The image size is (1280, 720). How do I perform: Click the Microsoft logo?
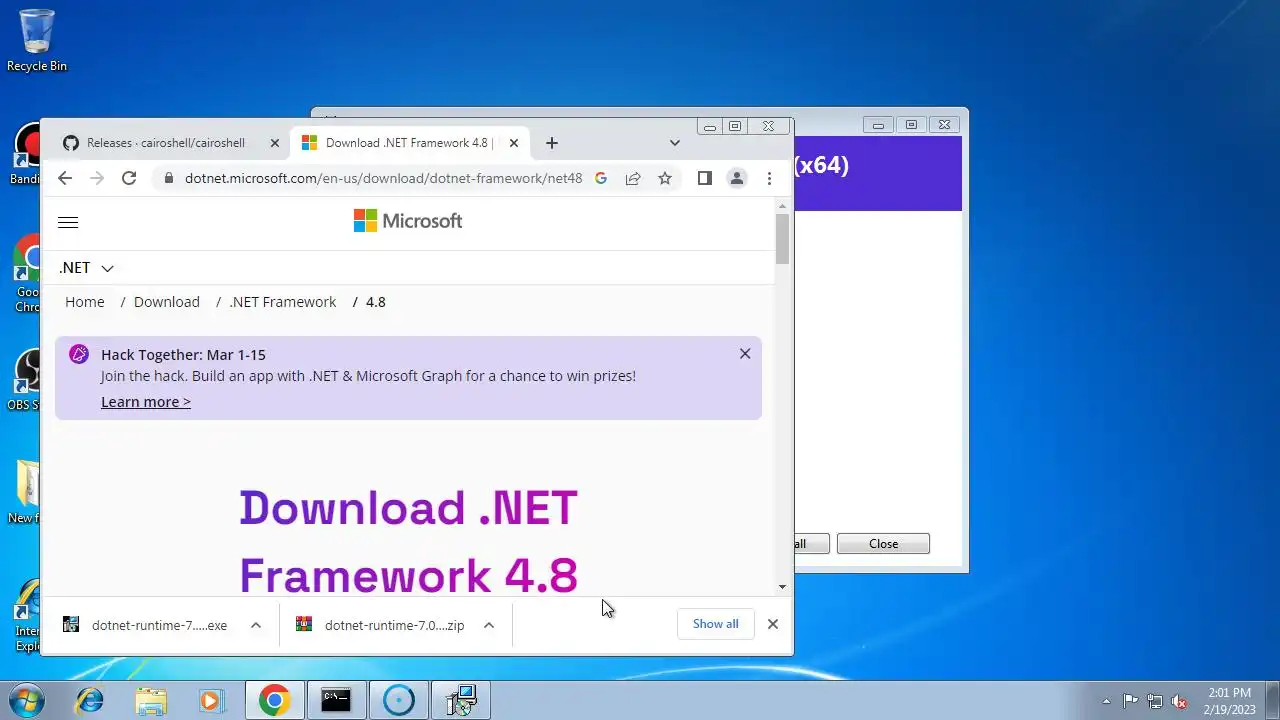[x=408, y=221]
